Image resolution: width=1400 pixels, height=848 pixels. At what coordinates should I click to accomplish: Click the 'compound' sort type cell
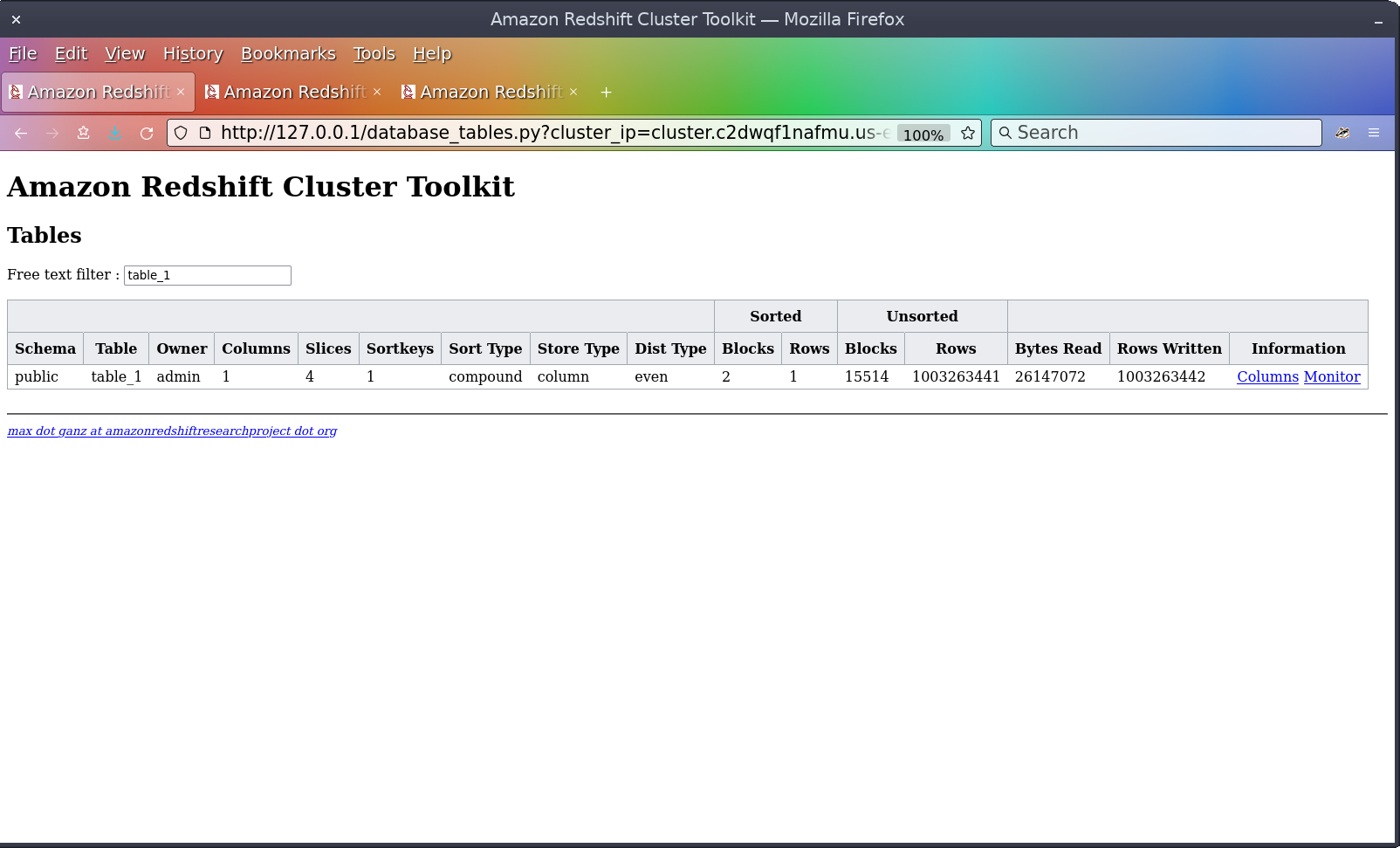click(x=485, y=376)
